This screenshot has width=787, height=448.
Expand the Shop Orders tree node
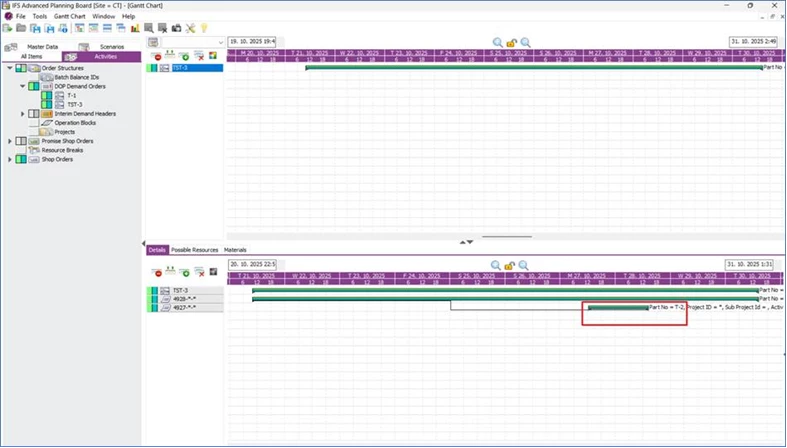point(10,160)
